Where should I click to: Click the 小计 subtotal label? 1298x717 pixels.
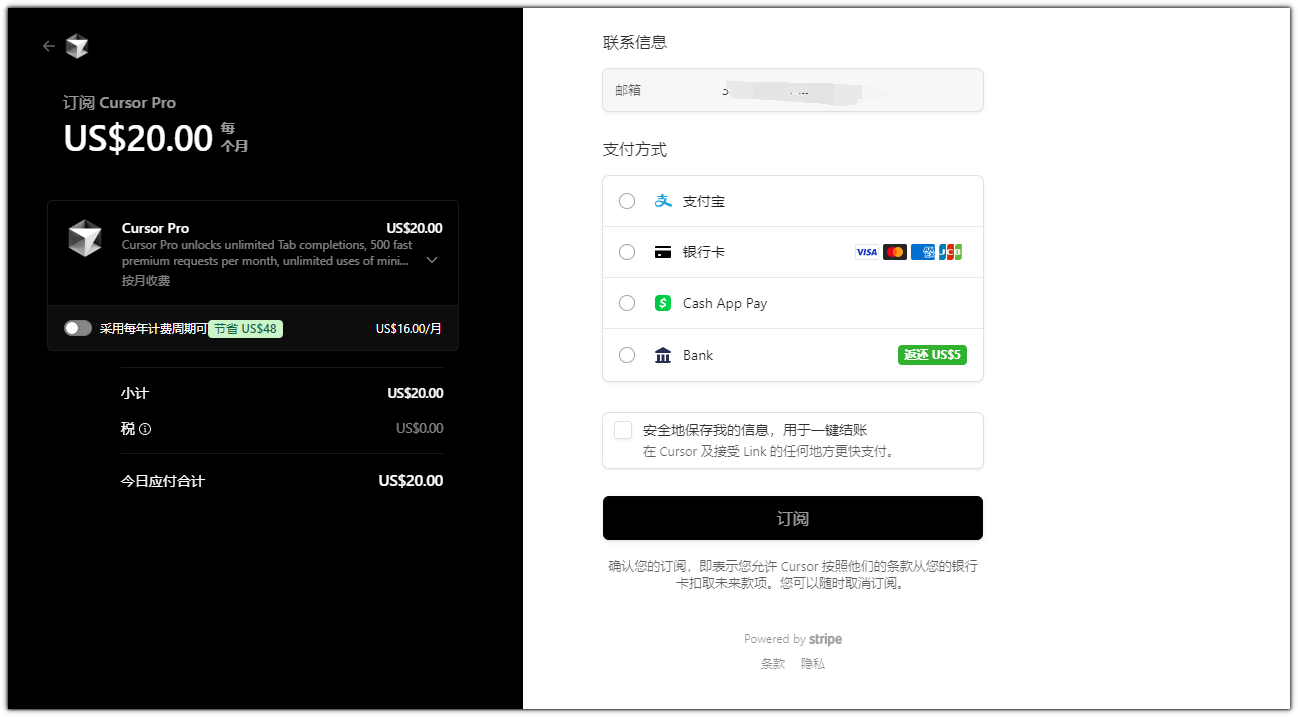135,393
